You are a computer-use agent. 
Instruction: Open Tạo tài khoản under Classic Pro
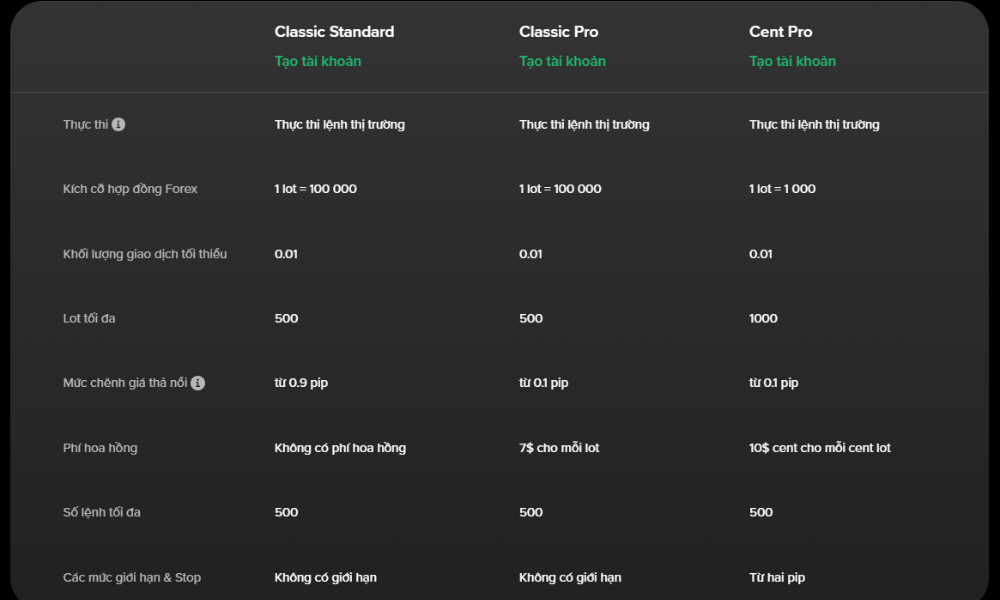tap(562, 61)
